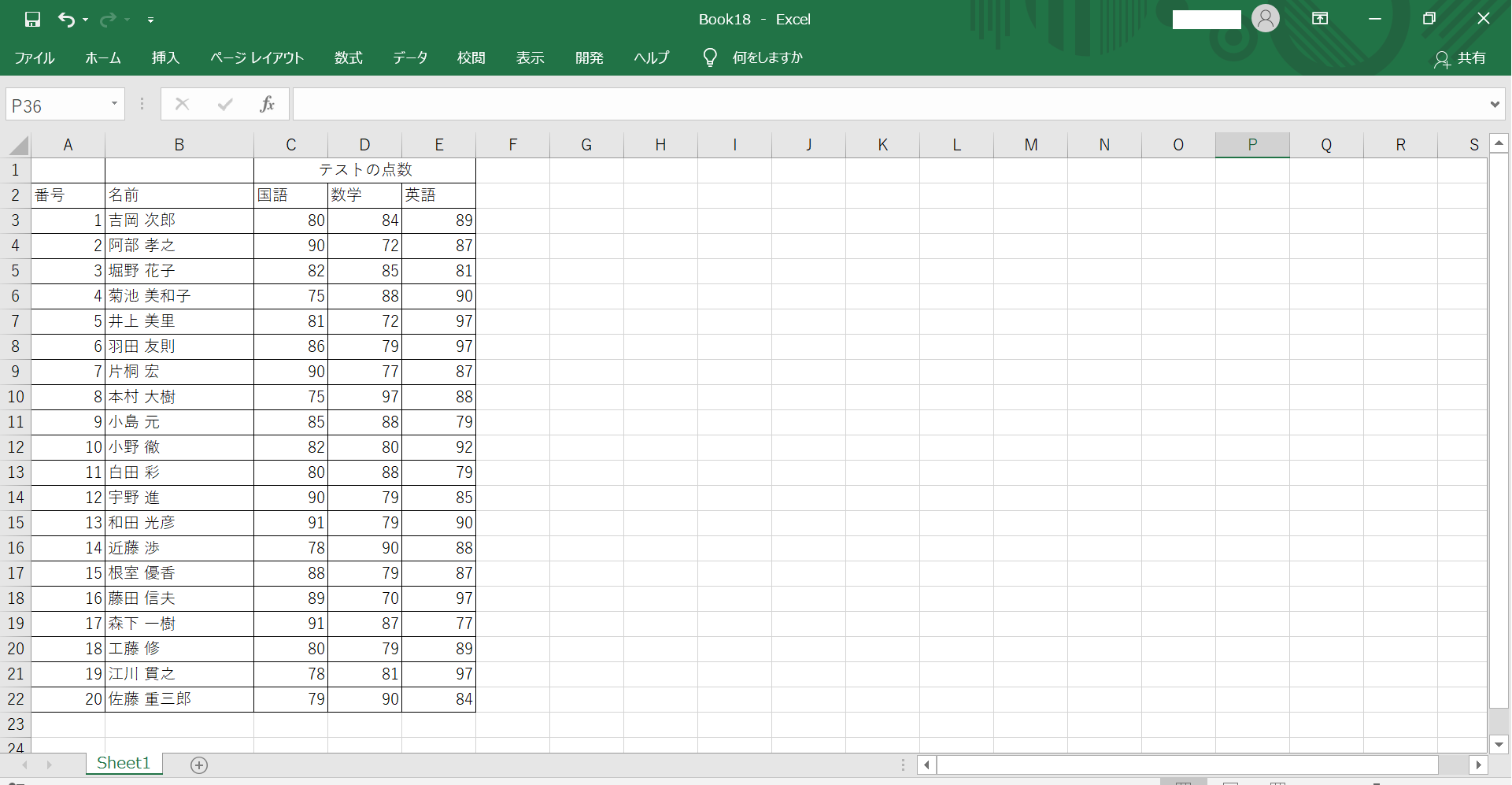Click the vertical scrollbar down arrow
Image resolution: width=1512 pixels, height=785 pixels.
[x=1499, y=744]
